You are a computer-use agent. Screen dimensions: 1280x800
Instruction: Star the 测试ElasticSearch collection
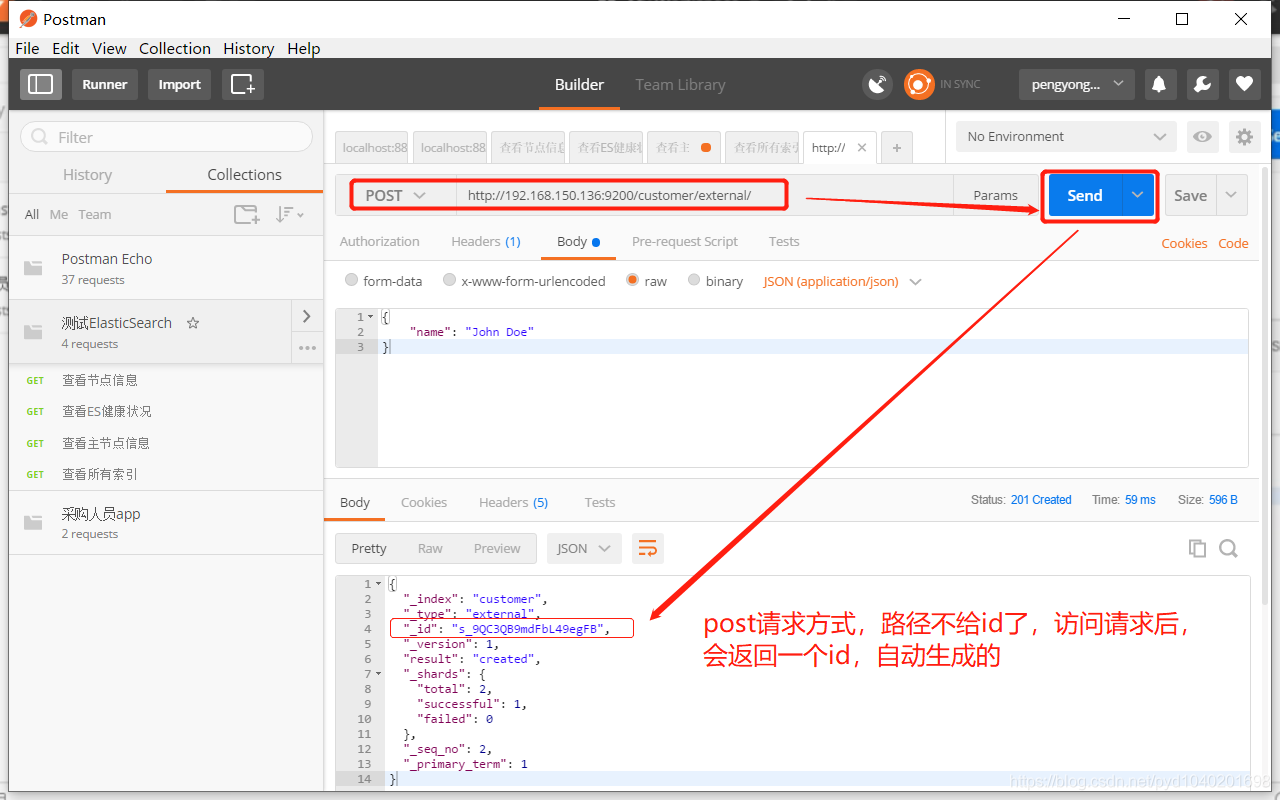point(193,323)
